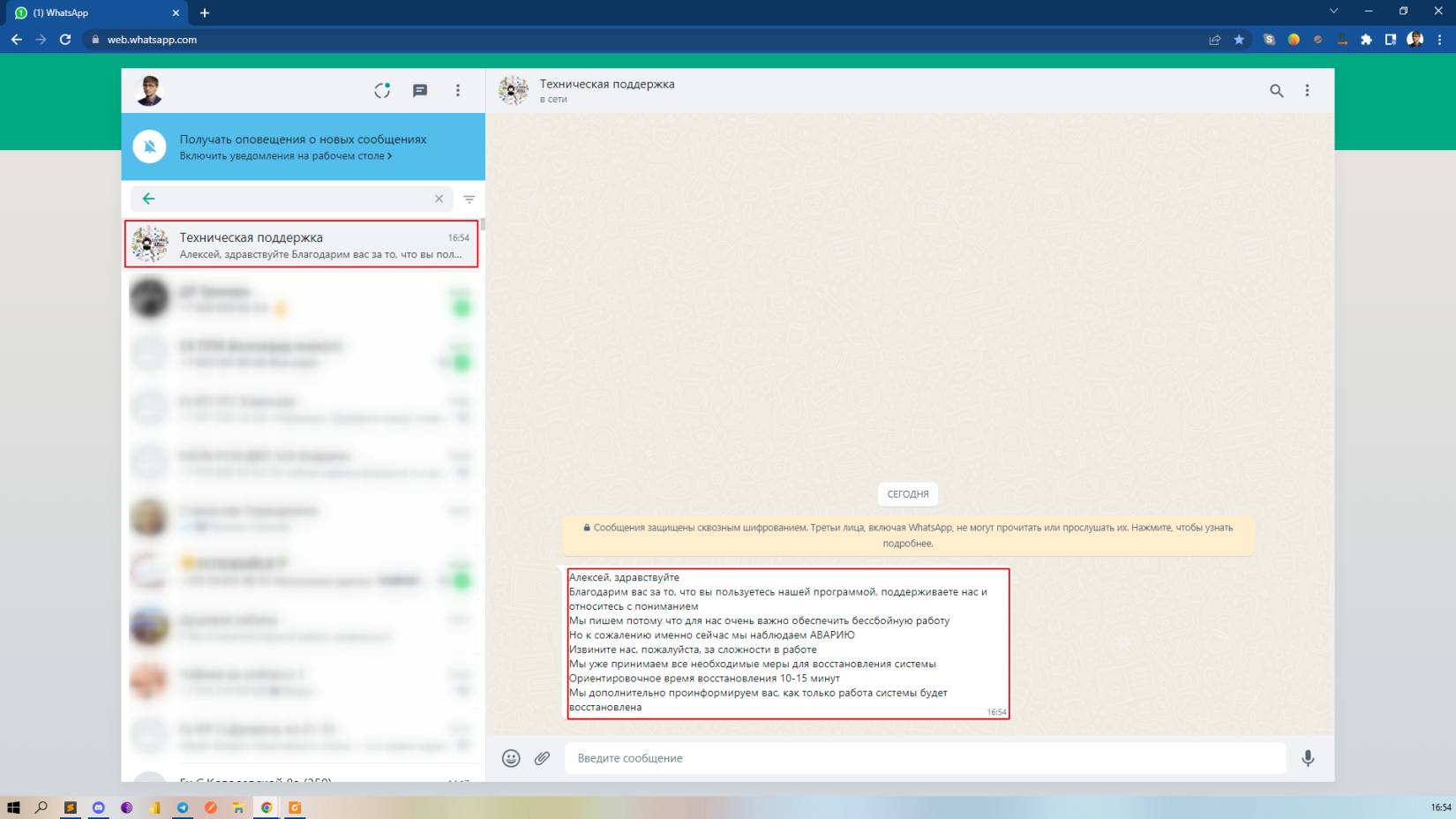Start a new chat via message icon

coord(420,91)
